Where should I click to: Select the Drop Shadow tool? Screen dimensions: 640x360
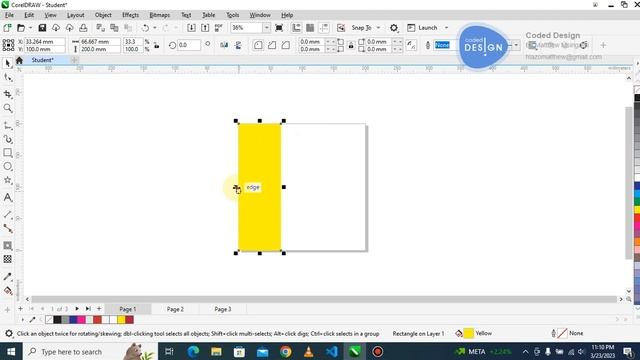(8, 245)
